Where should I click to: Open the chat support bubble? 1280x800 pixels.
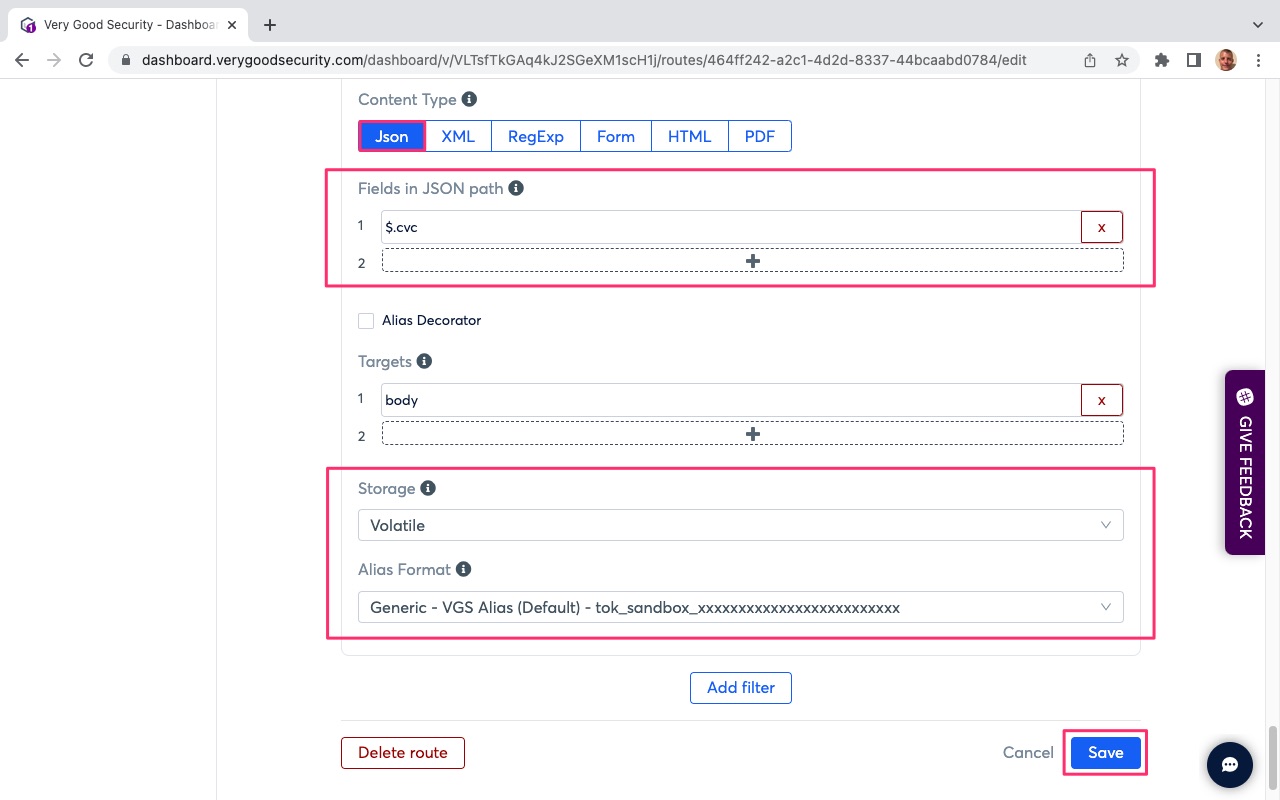coord(1230,764)
